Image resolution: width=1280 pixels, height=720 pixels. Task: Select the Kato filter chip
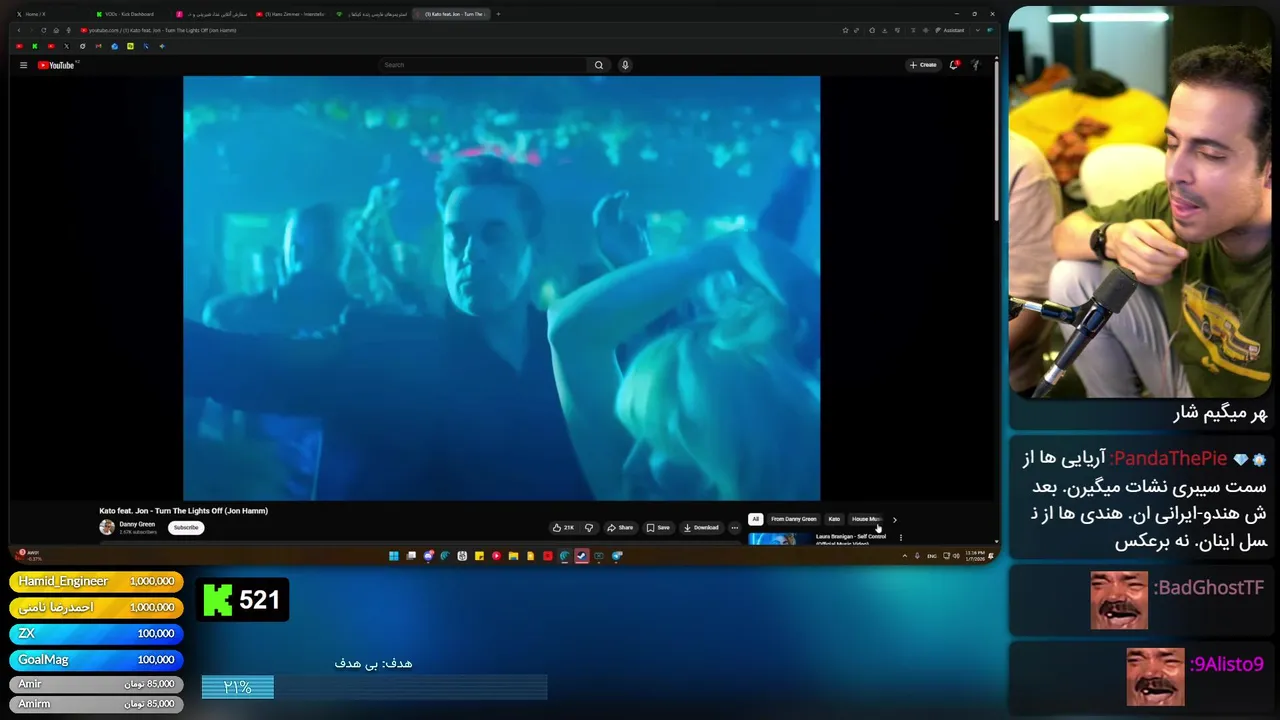tap(834, 519)
